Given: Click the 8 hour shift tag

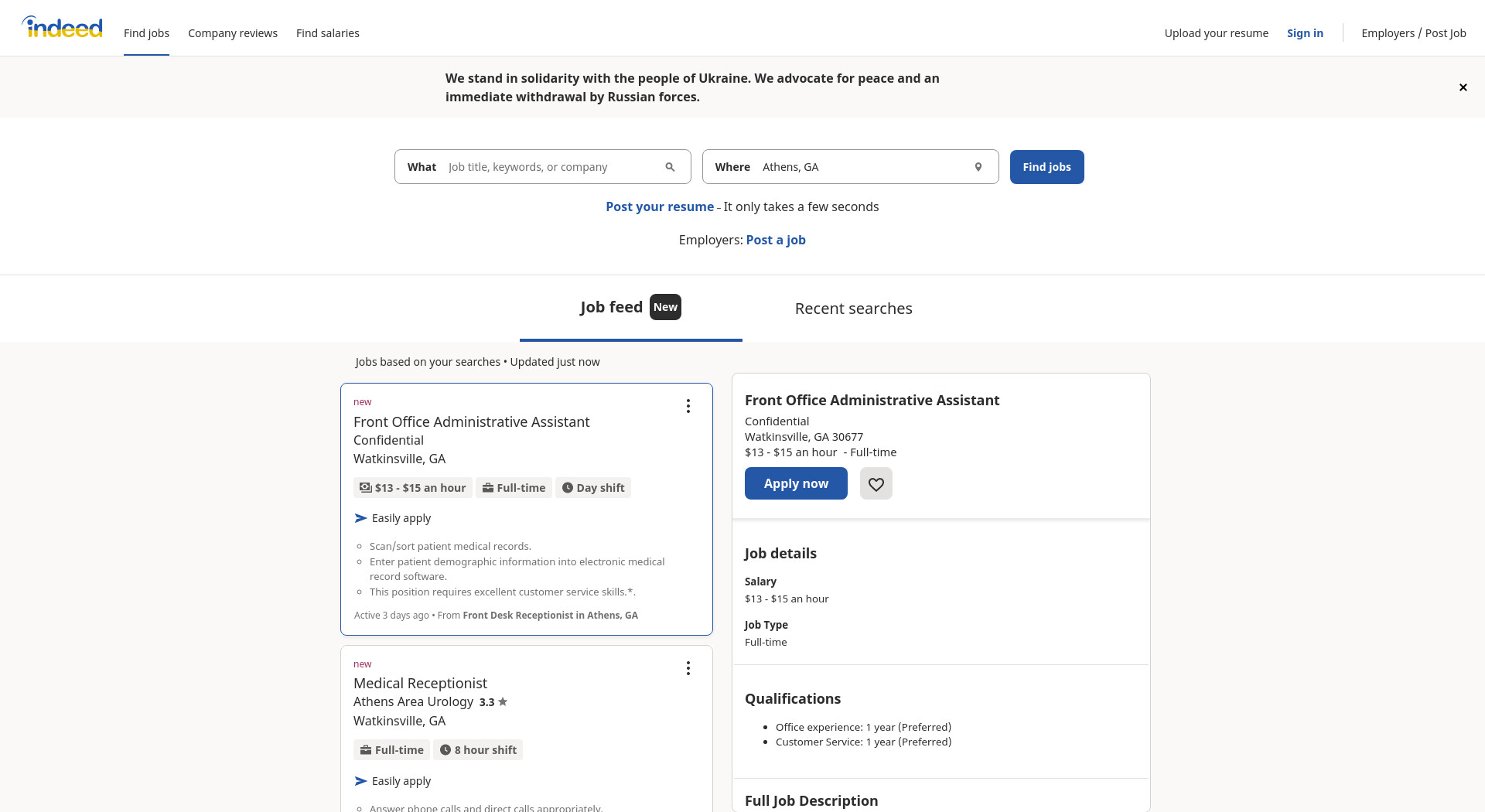Looking at the screenshot, I should (x=478, y=750).
